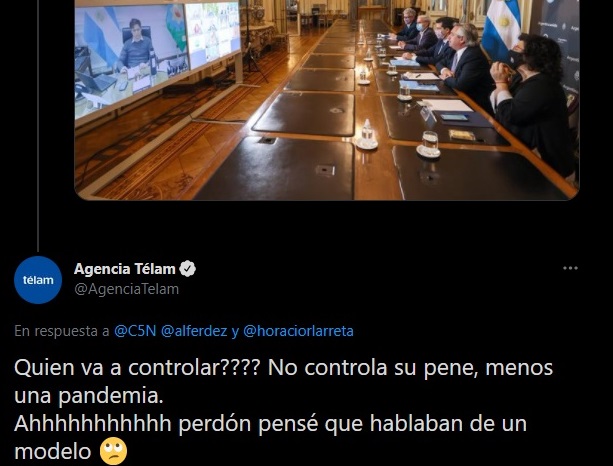Screen dimensions: 613x466
Task: Visit the @horaciorlarreta mention link
Action: (x=298, y=331)
